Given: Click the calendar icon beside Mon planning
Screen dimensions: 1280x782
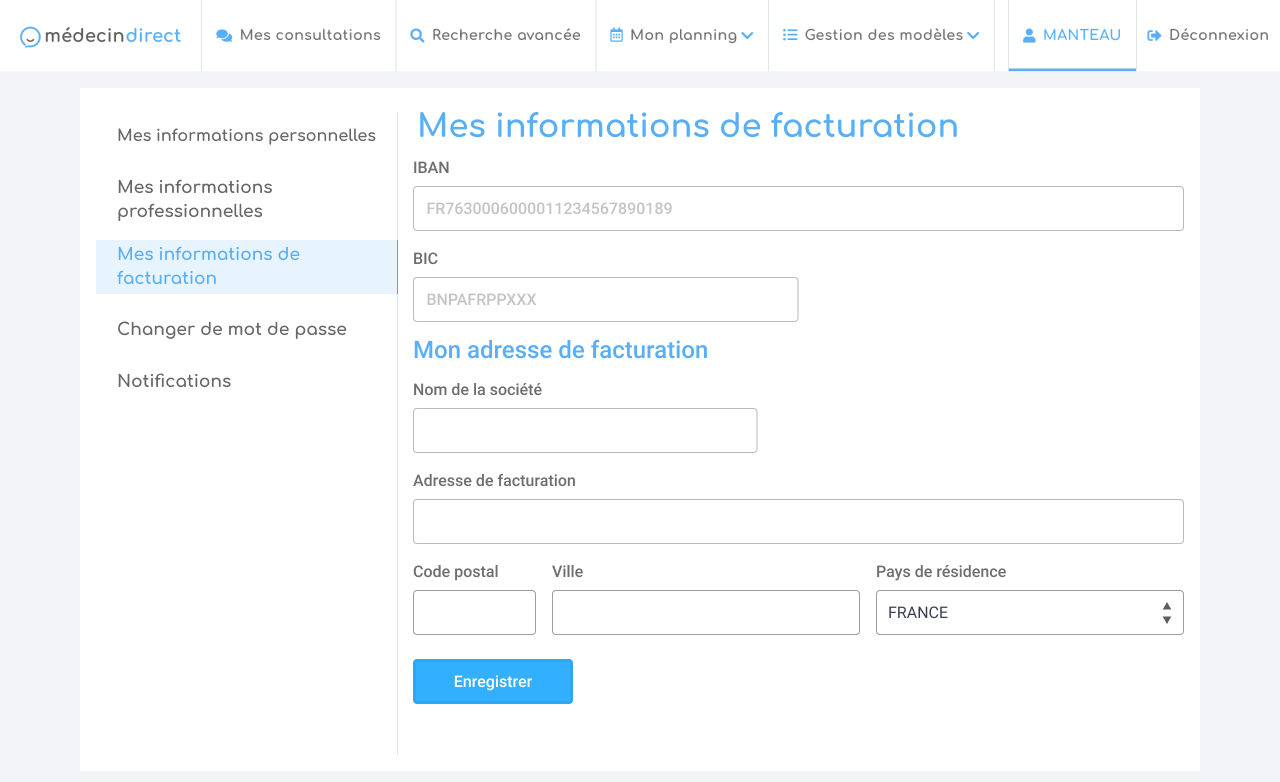Looking at the screenshot, I should click(616, 36).
